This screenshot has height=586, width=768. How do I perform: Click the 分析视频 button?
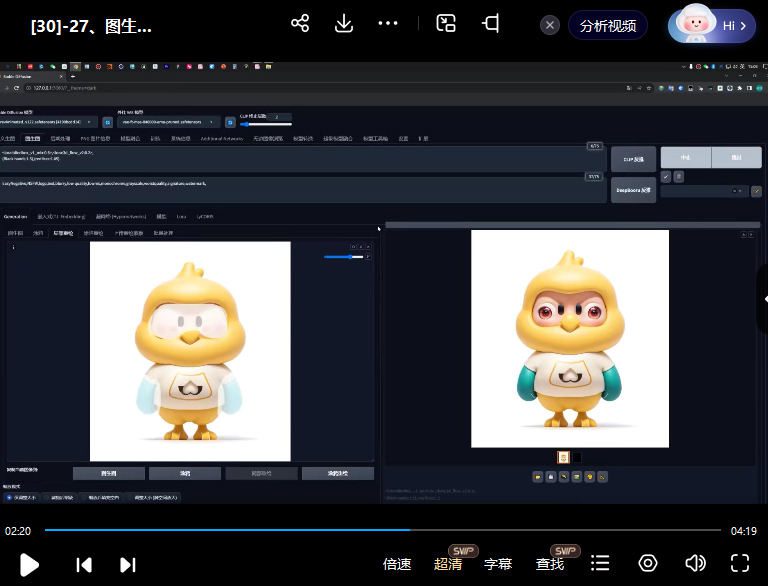coord(608,26)
